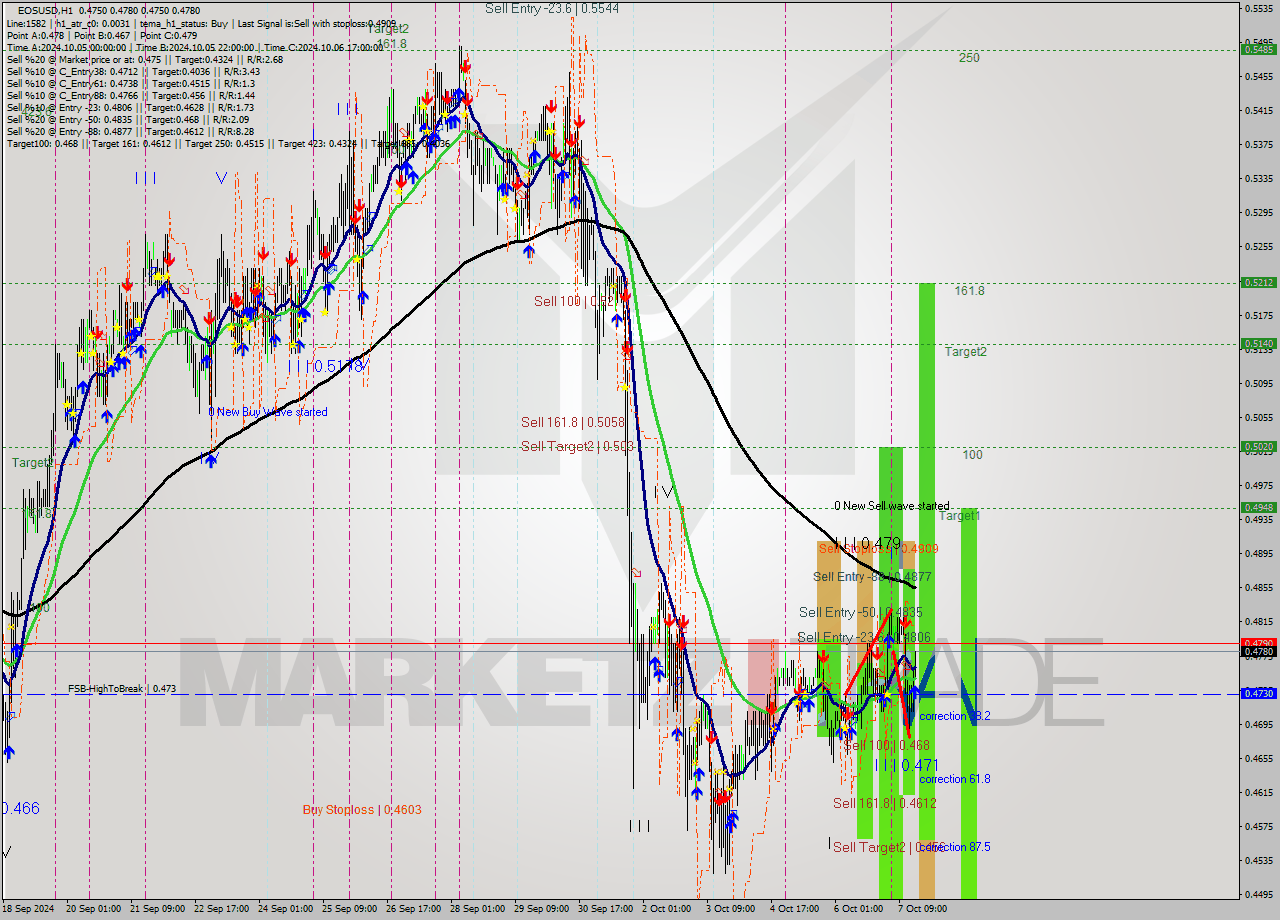
Task: Click the 'I I I 0.5118' wave label
Action: [326, 367]
